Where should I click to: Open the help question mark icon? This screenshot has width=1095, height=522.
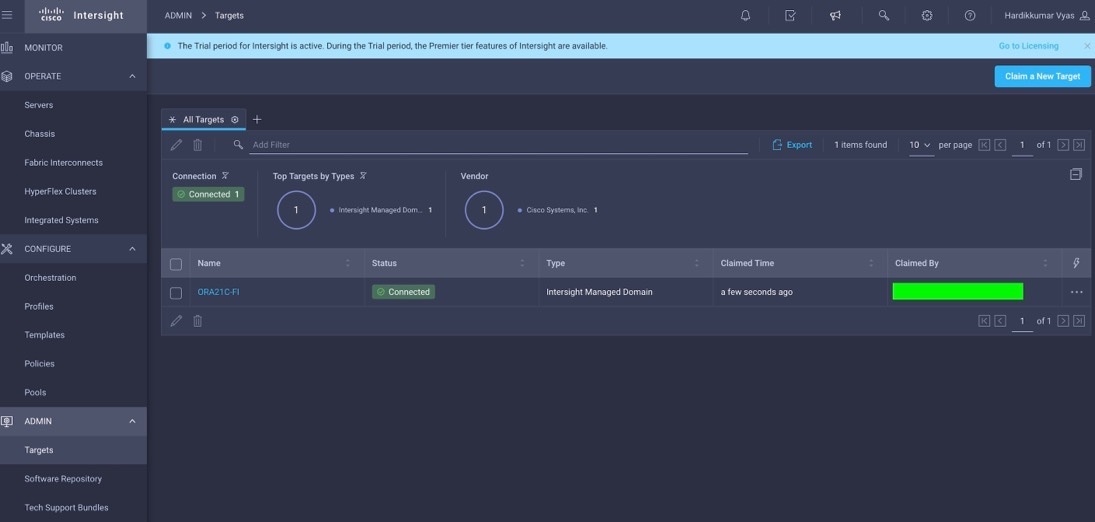(x=970, y=15)
